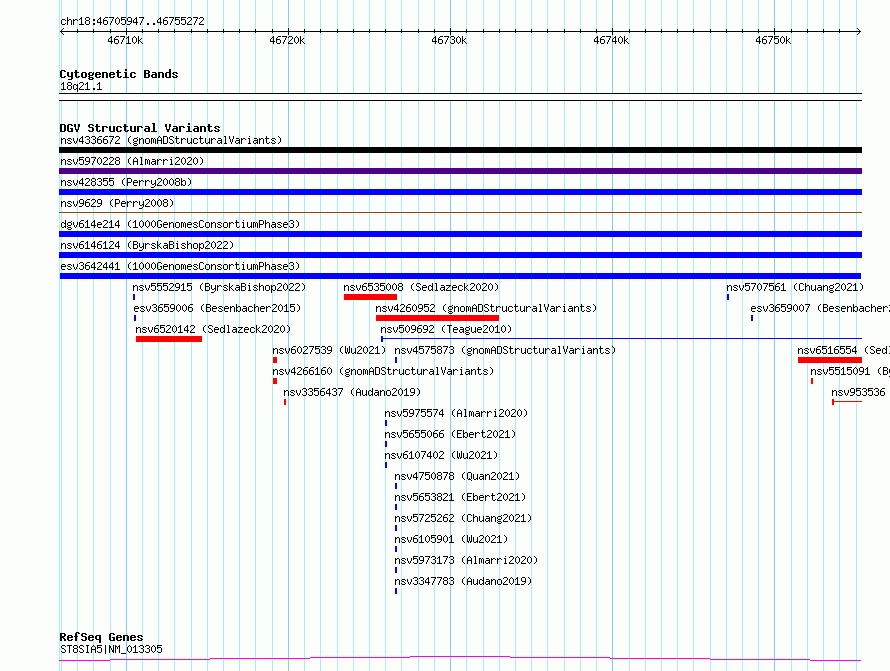
Task: Click the RefSeq Genes track title
Action: coord(101,637)
